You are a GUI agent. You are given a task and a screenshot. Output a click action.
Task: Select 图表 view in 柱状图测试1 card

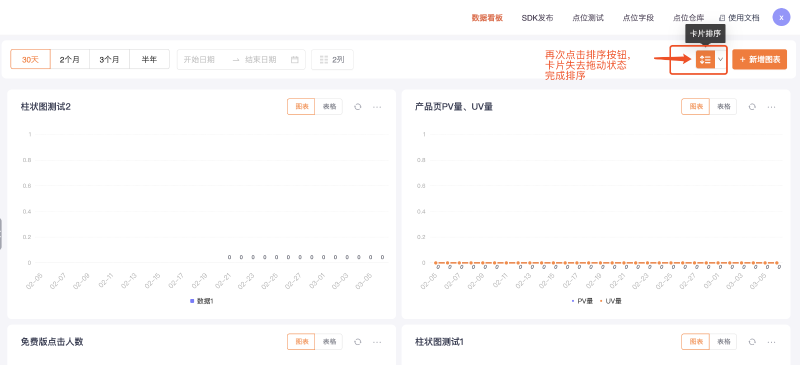pyautogui.click(x=695, y=342)
